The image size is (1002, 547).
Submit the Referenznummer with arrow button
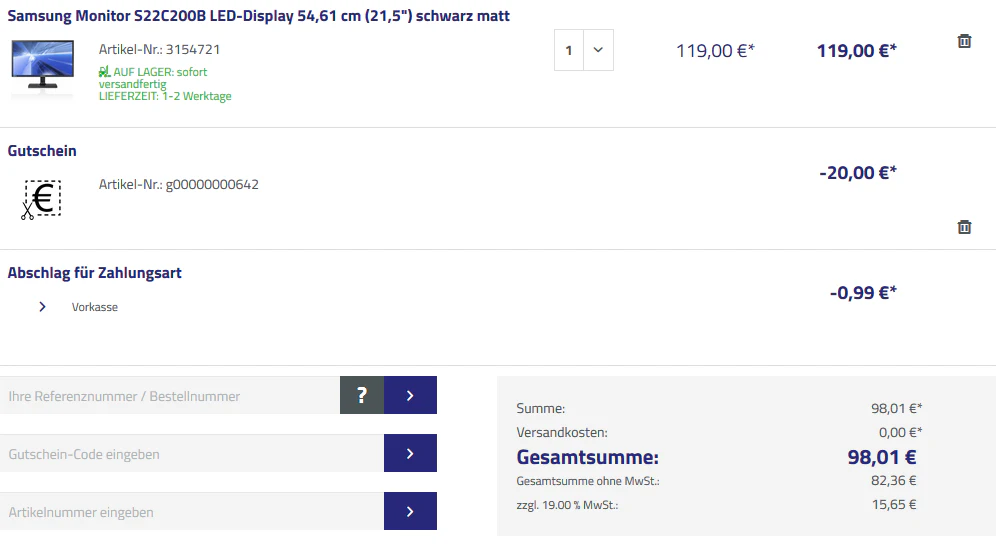[x=410, y=396]
